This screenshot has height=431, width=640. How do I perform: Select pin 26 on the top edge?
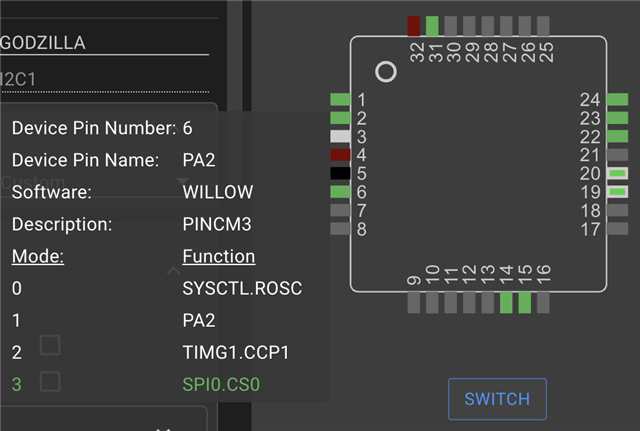click(x=524, y=26)
